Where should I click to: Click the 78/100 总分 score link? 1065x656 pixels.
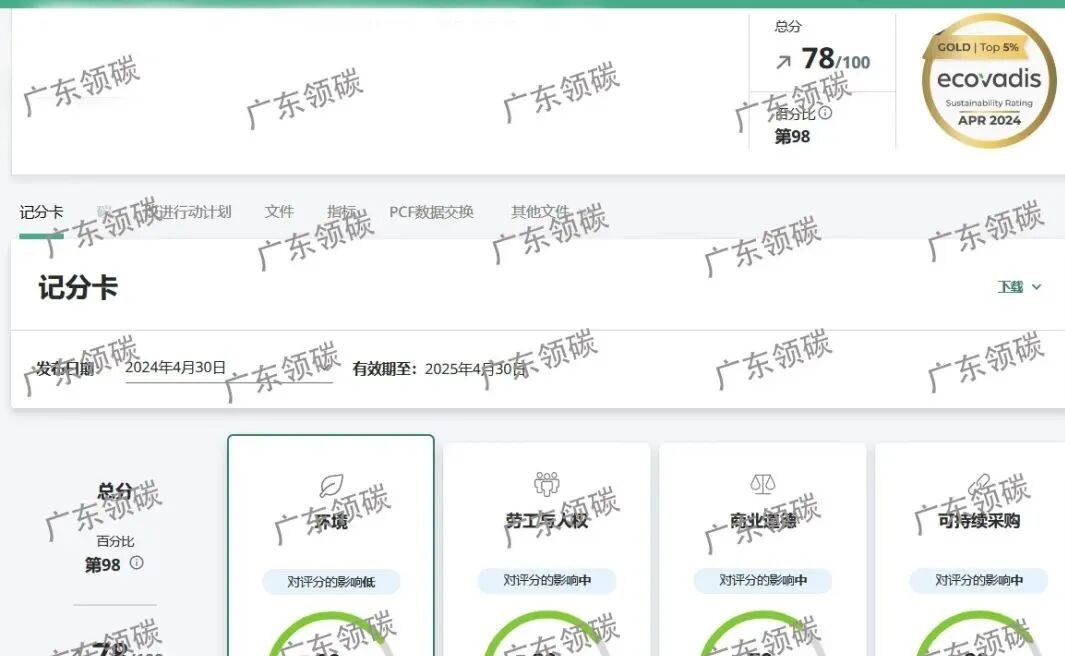tap(833, 60)
